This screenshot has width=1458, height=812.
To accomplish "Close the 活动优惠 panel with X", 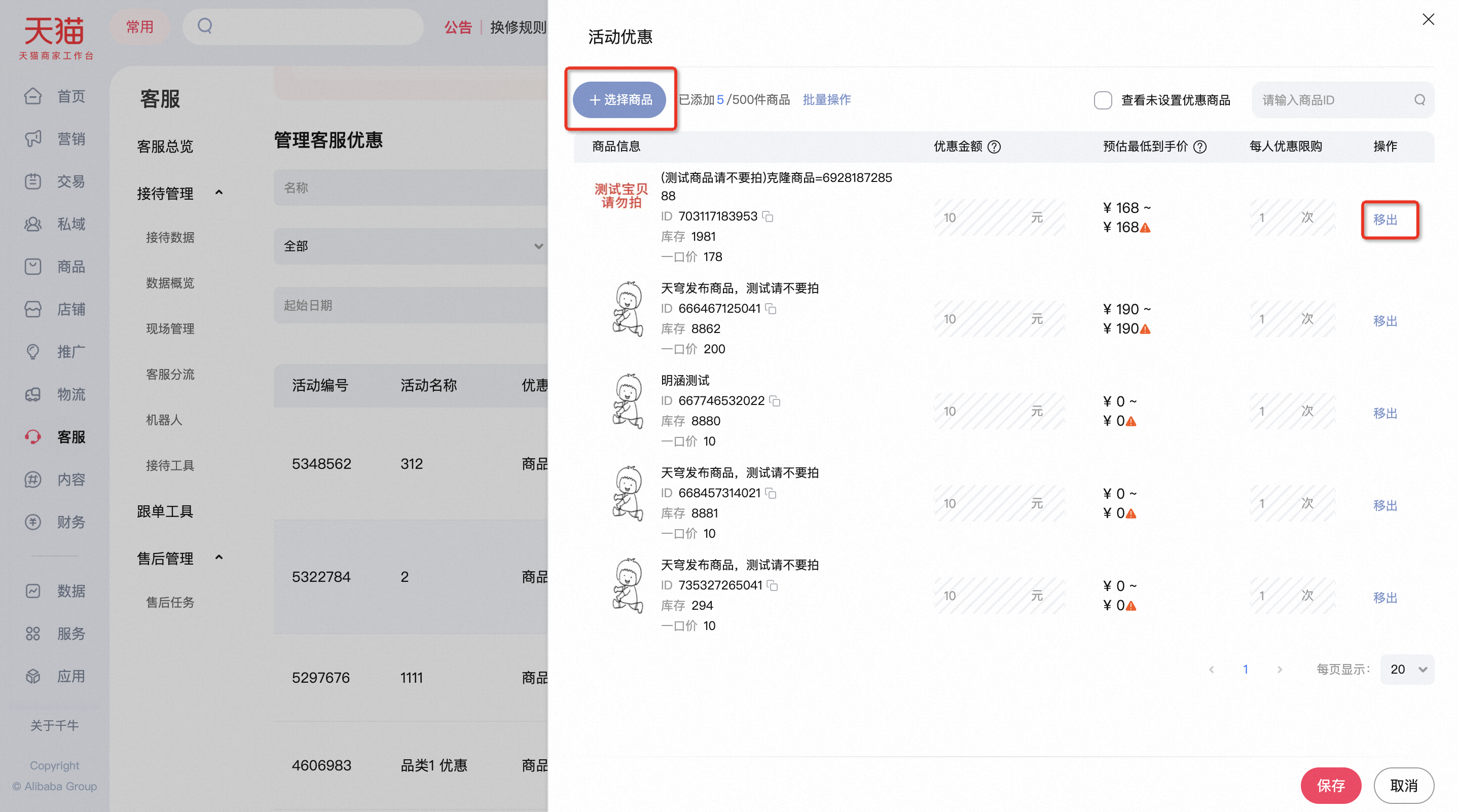I will [1428, 20].
